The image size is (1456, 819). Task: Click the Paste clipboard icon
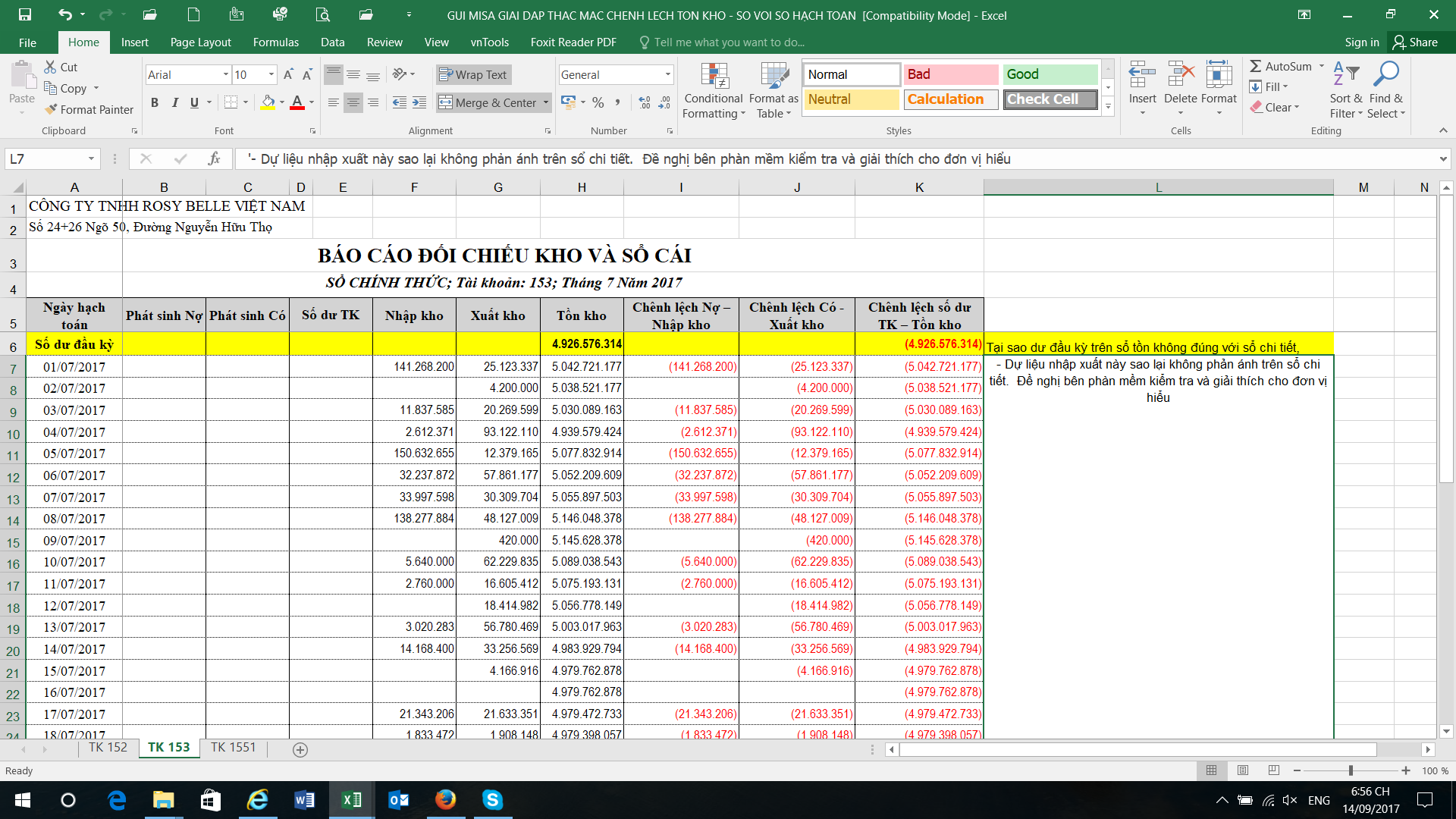[23, 76]
